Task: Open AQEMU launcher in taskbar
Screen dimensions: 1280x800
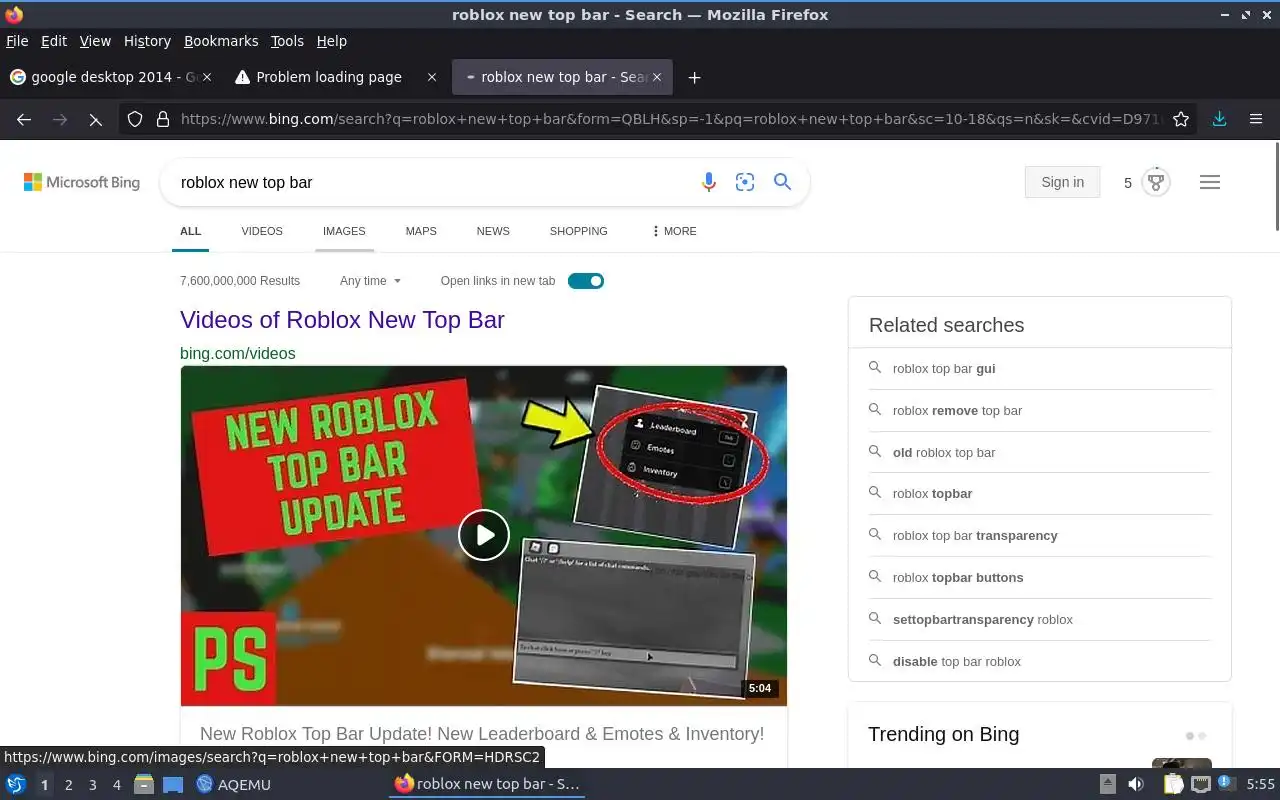Action: pos(234,784)
